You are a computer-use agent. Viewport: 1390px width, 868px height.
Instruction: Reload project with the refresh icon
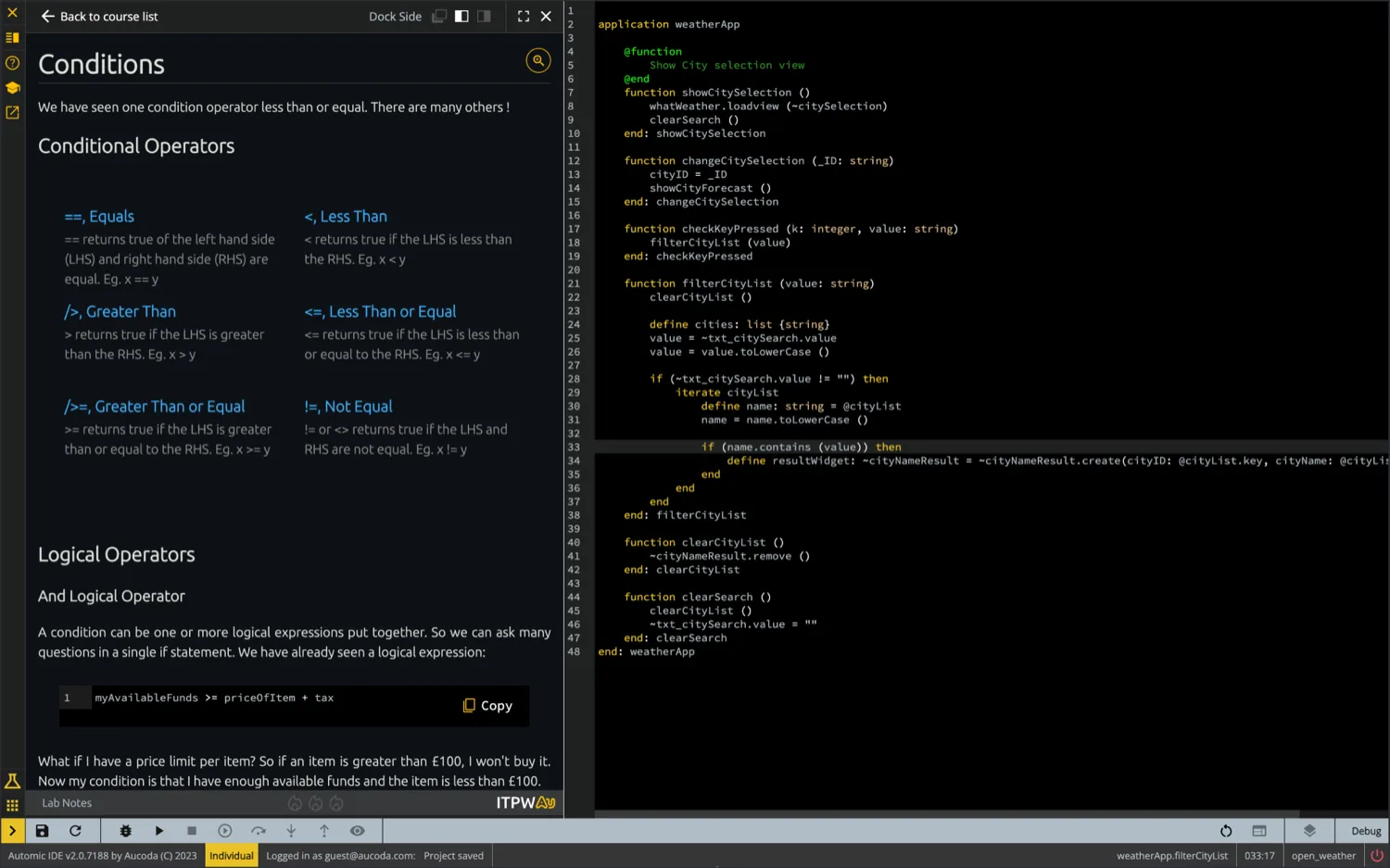pos(75,831)
